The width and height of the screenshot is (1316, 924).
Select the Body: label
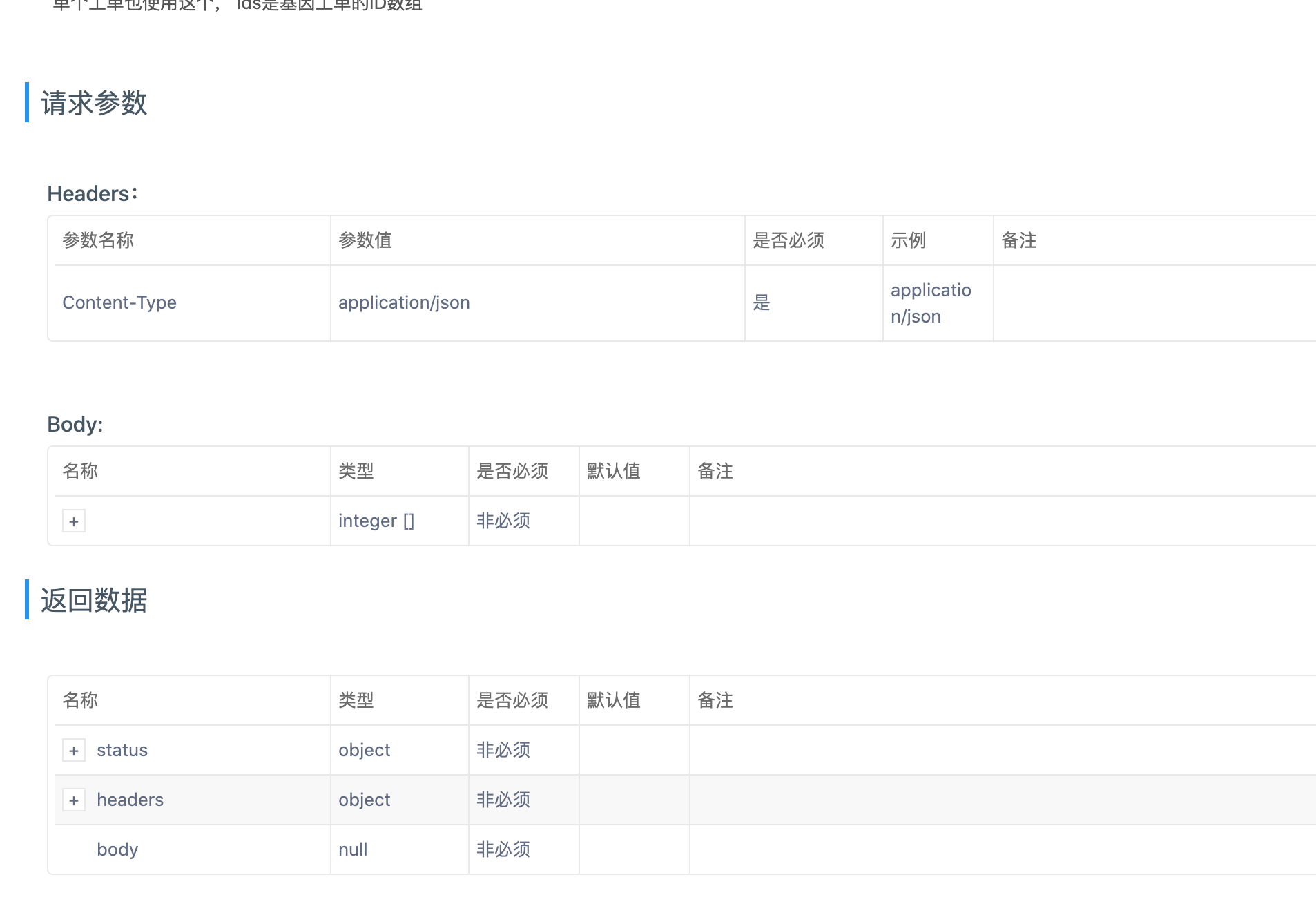(75, 424)
